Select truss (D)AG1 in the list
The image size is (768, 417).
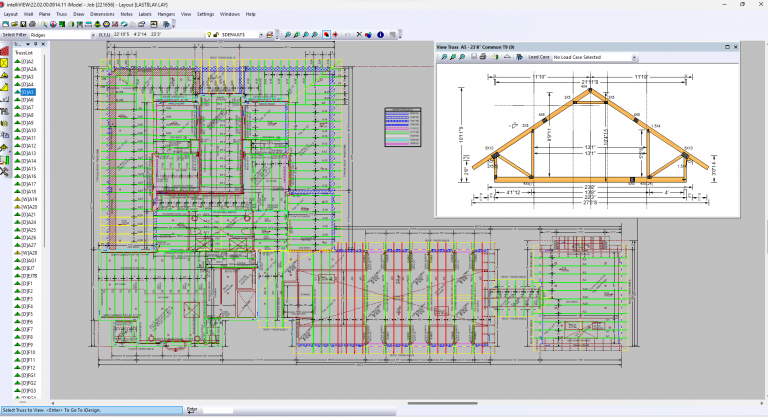coord(25,261)
